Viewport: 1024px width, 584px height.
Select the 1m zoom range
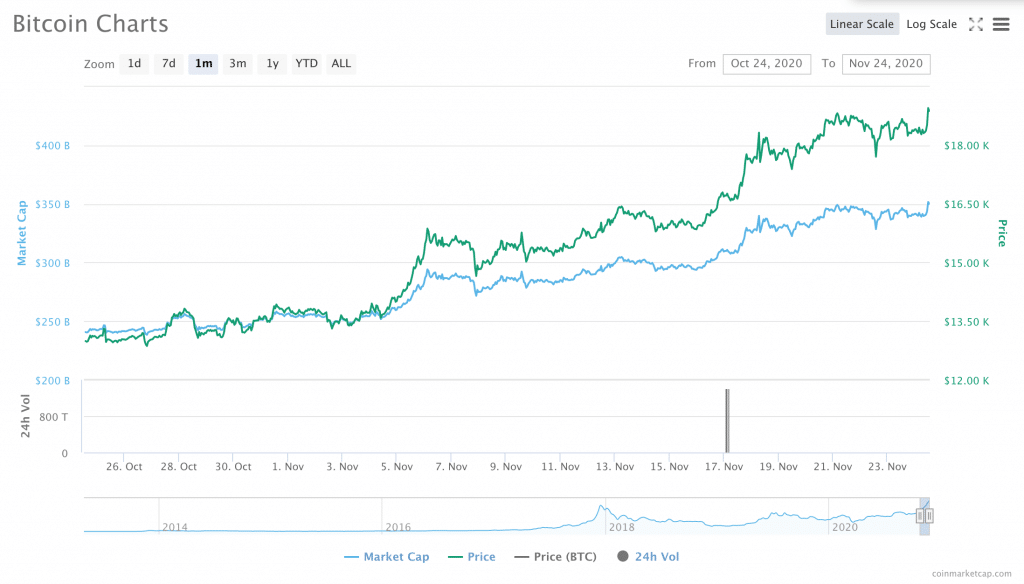(204, 64)
